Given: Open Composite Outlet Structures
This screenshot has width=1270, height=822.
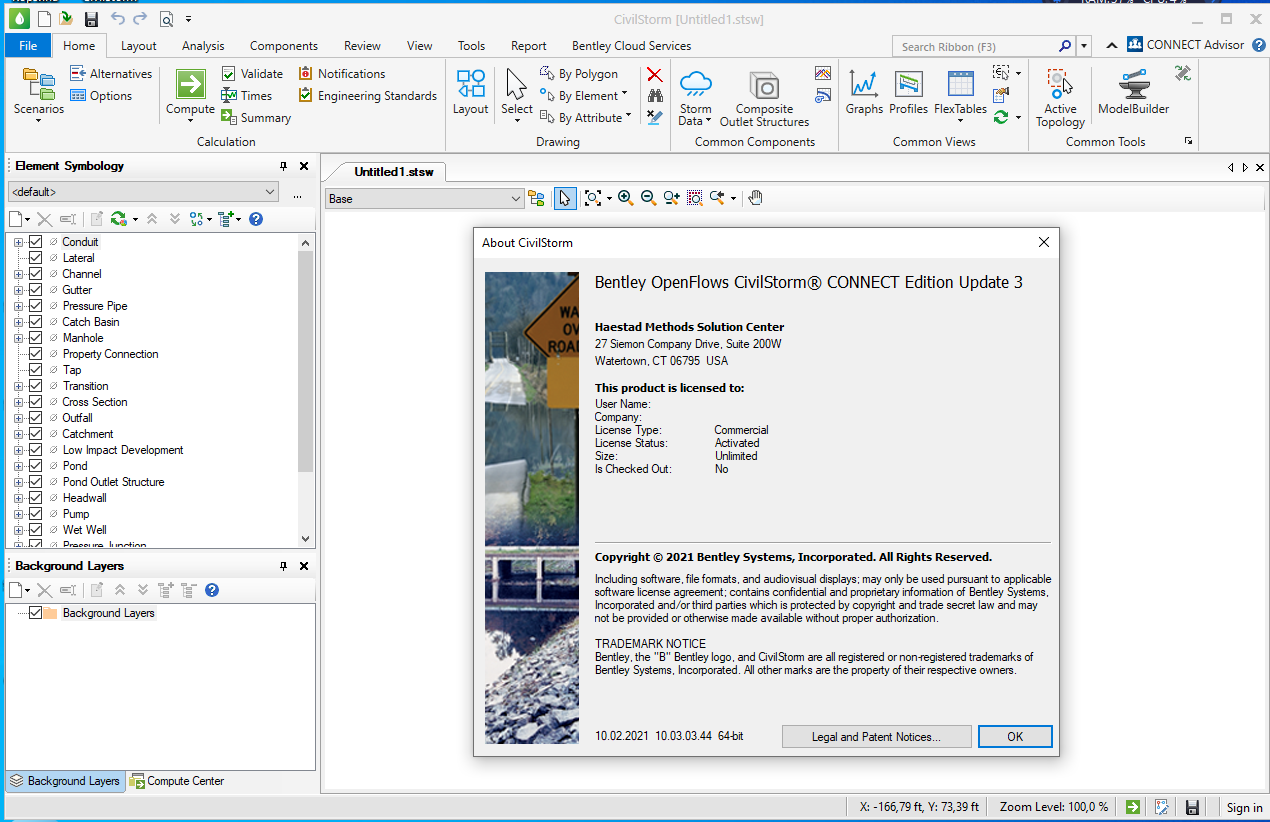Looking at the screenshot, I should point(764,98).
